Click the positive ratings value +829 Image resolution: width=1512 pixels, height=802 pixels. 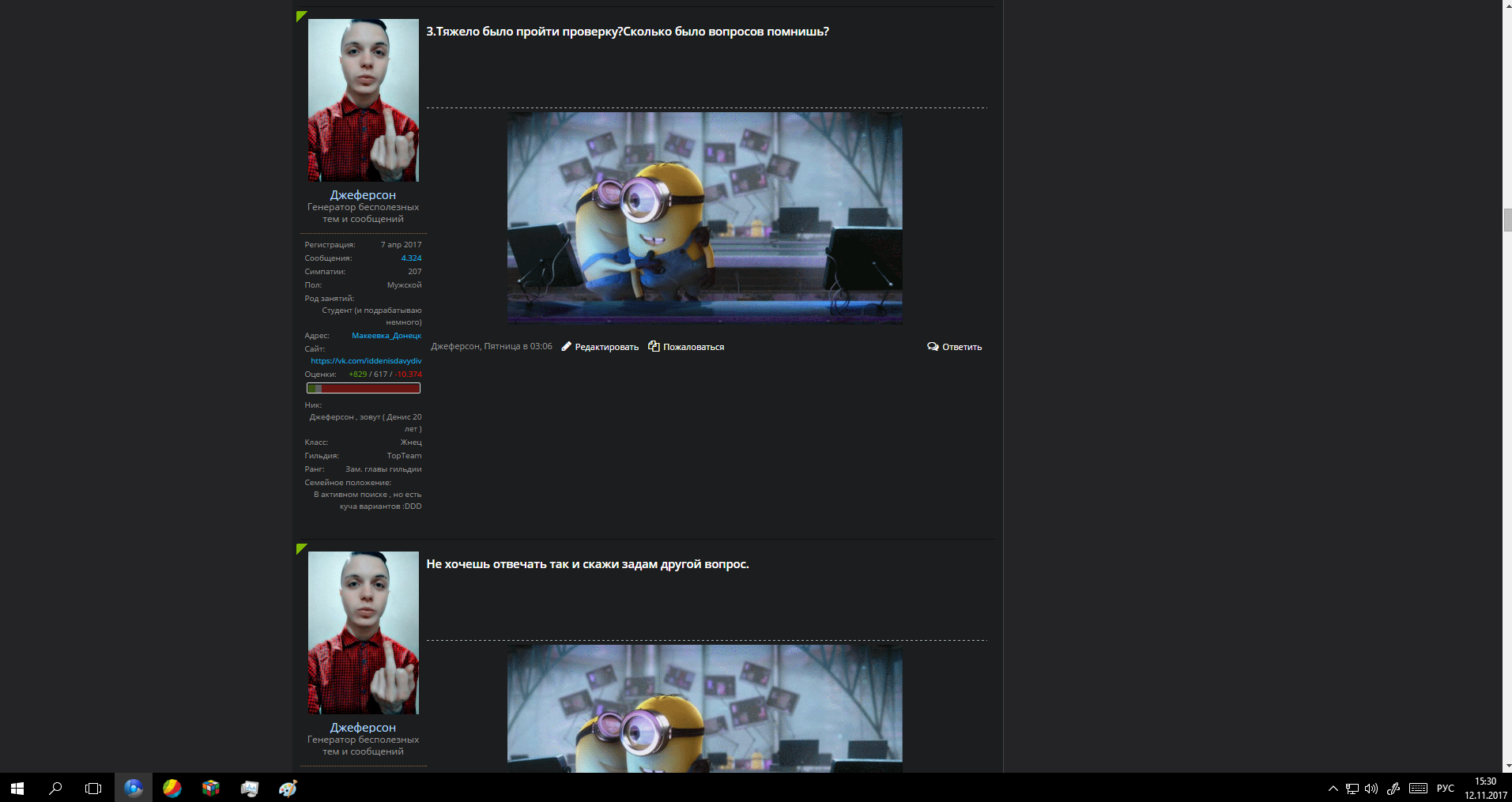357,375
